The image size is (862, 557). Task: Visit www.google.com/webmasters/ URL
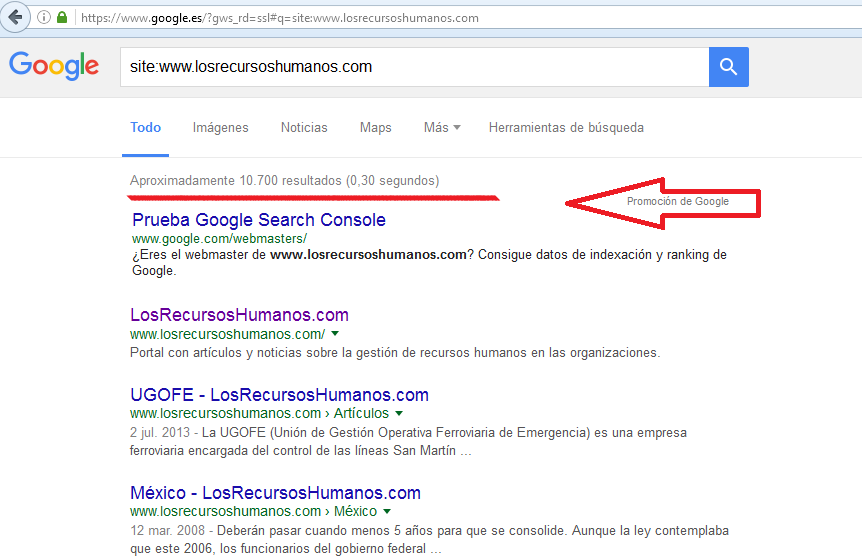coord(219,239)
